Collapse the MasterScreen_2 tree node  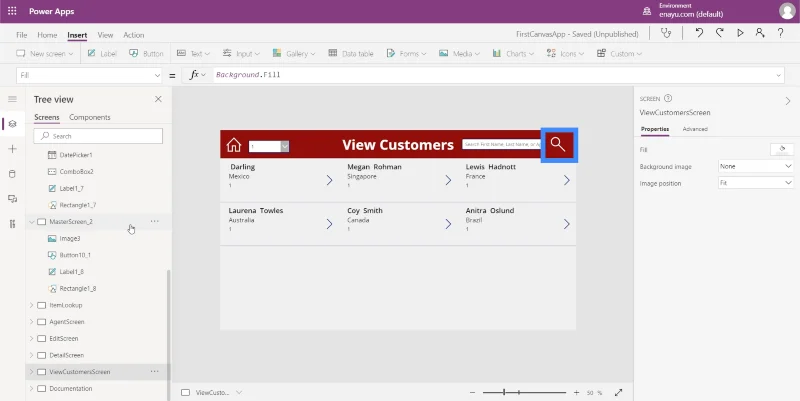tap(32, 222)
